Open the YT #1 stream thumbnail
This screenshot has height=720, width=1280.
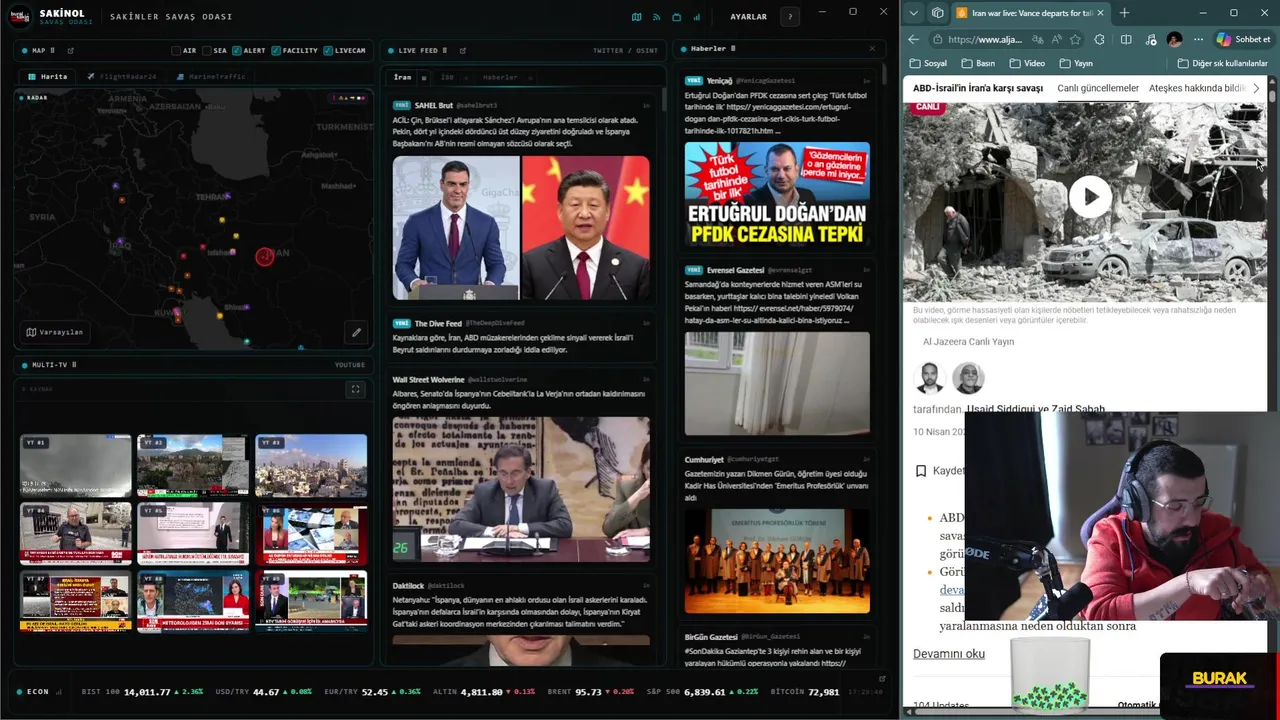pos(75,464)
